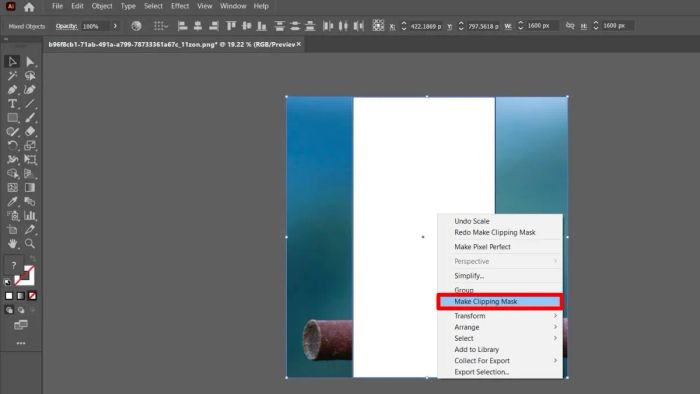Choose the Shape Builder tool
Image resolution: width=700 pixels, height=394 pixels.
tap(12, 174)
